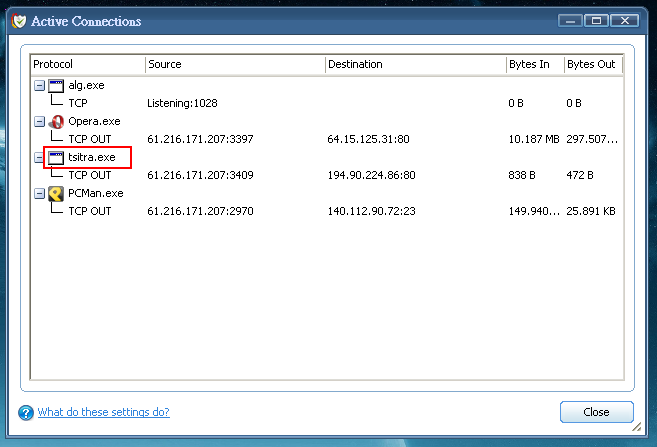Click the shield icon in title bar

(18, 21)
